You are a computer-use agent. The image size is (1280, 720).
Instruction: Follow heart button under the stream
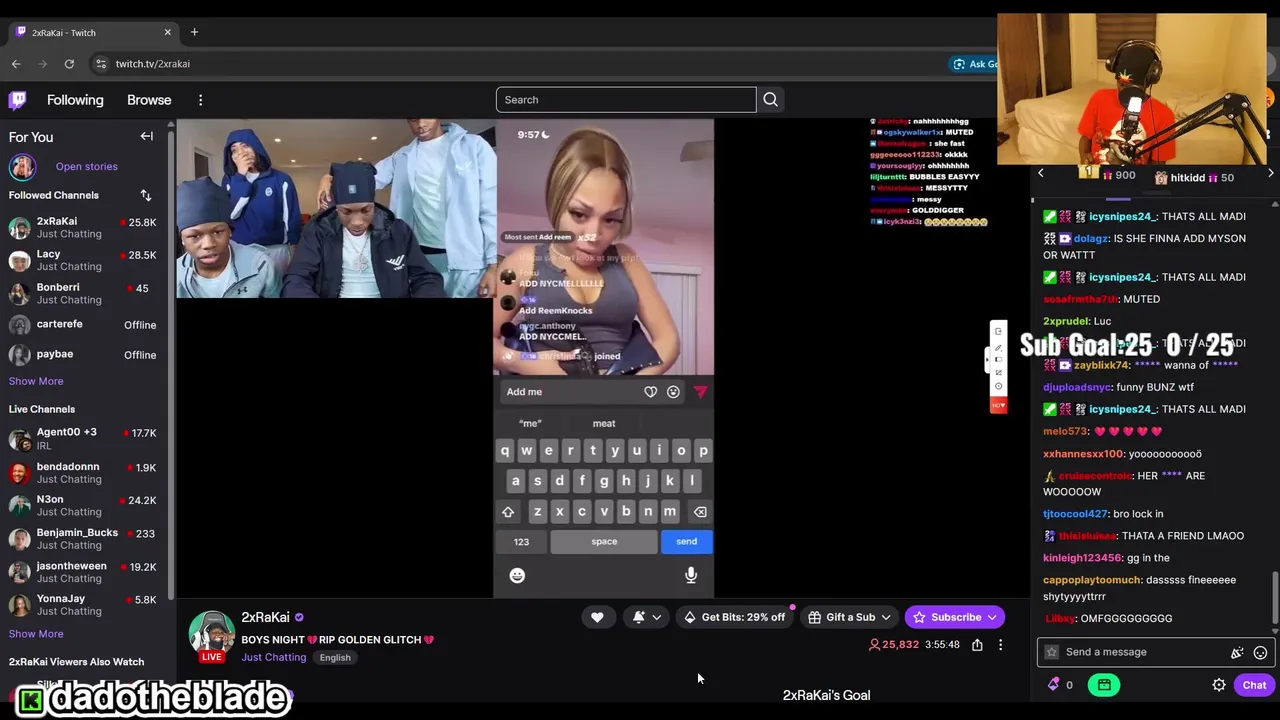tap(597, 617)
